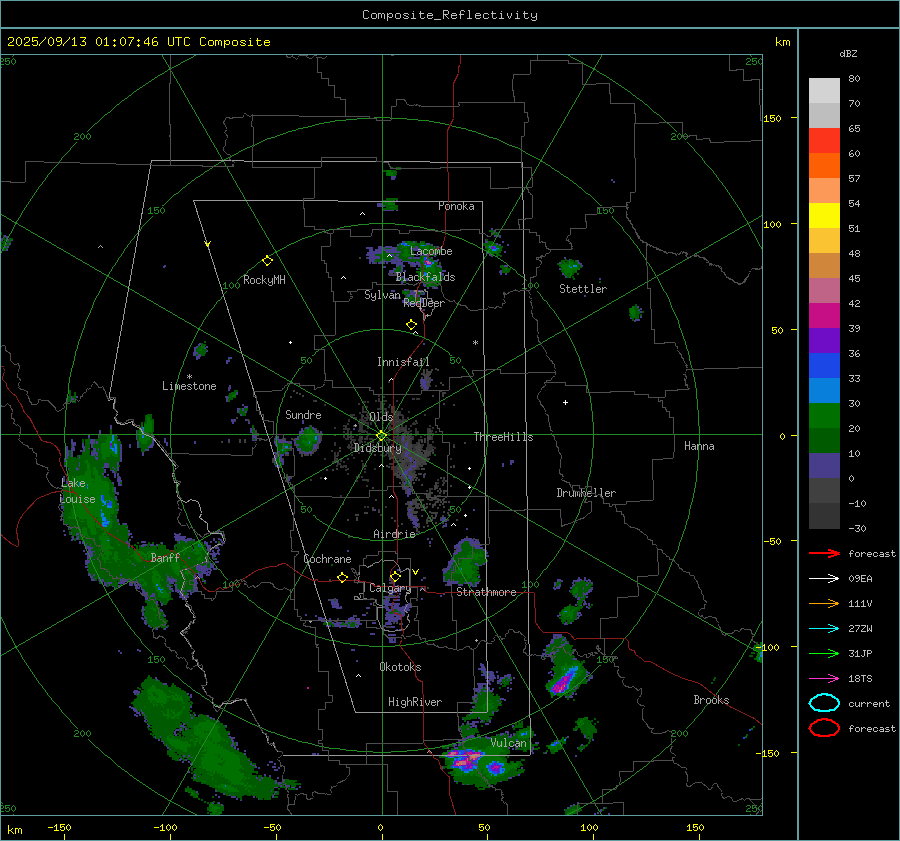This screenshot has height=841, width=900.
Task: Click the cyan 27ZW arrow icon
Action: (824, 629)
